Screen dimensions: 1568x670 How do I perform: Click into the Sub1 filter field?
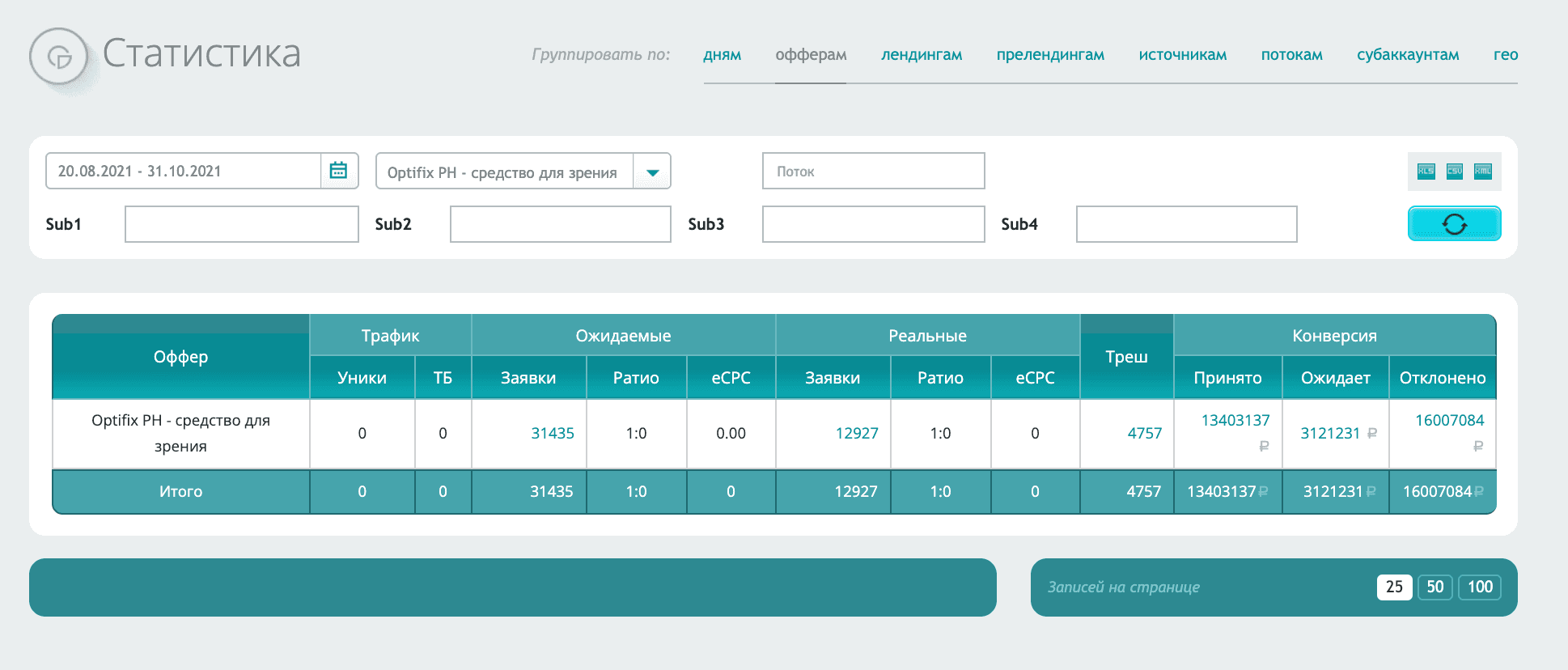[241, 224]
